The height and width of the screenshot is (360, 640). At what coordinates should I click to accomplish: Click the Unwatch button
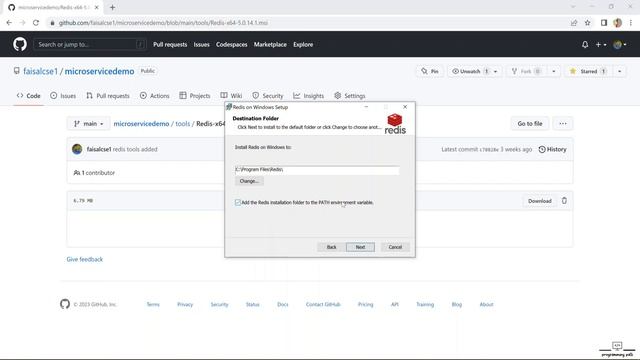469,71
